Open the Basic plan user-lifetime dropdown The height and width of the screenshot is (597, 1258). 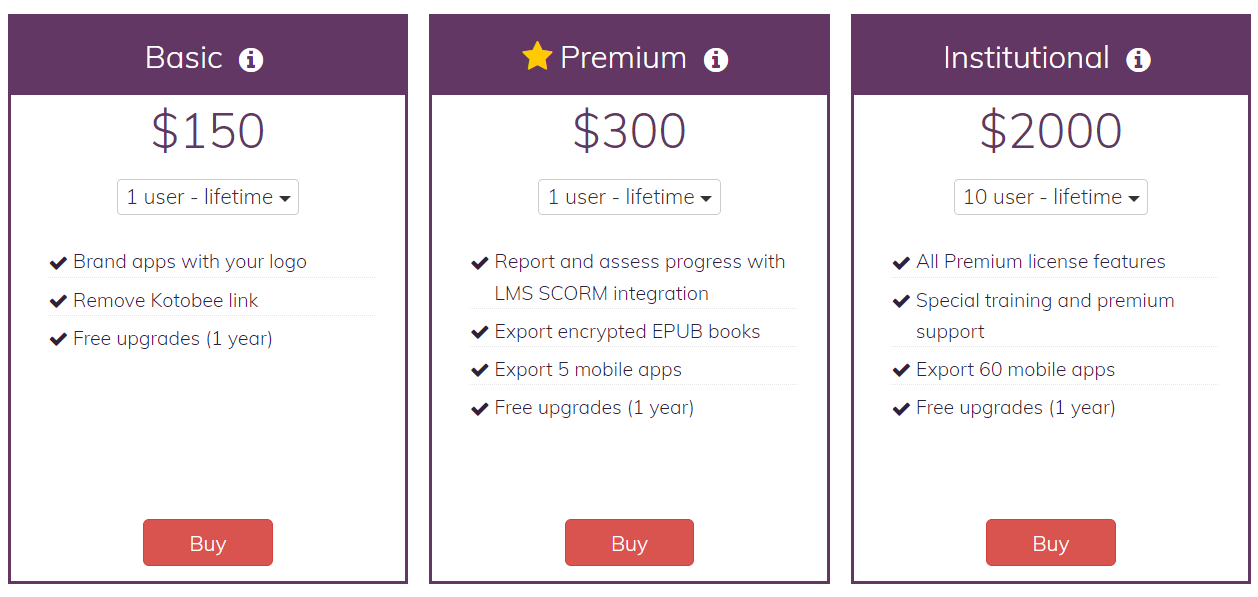[x=208, y=197]
